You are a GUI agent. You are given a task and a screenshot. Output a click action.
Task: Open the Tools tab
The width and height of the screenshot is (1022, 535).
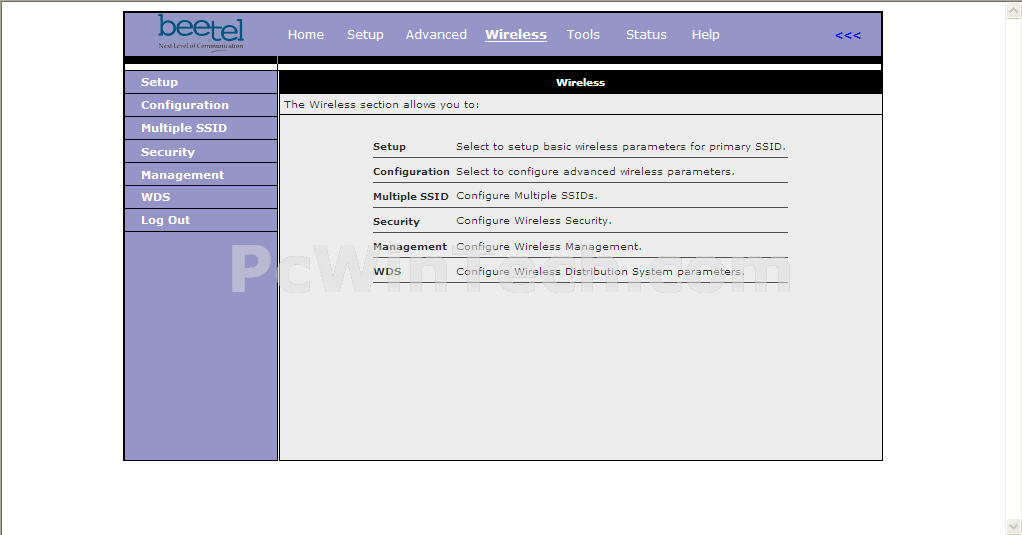click(583, 35)
